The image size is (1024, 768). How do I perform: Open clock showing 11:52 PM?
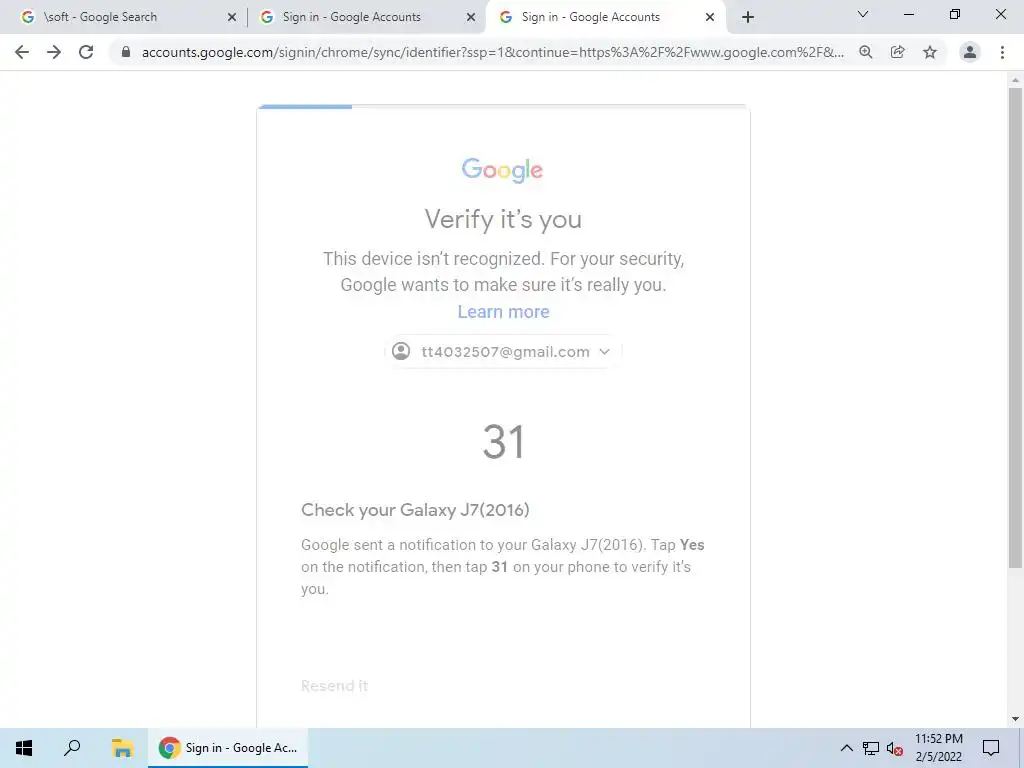click(x=938, y=748)
